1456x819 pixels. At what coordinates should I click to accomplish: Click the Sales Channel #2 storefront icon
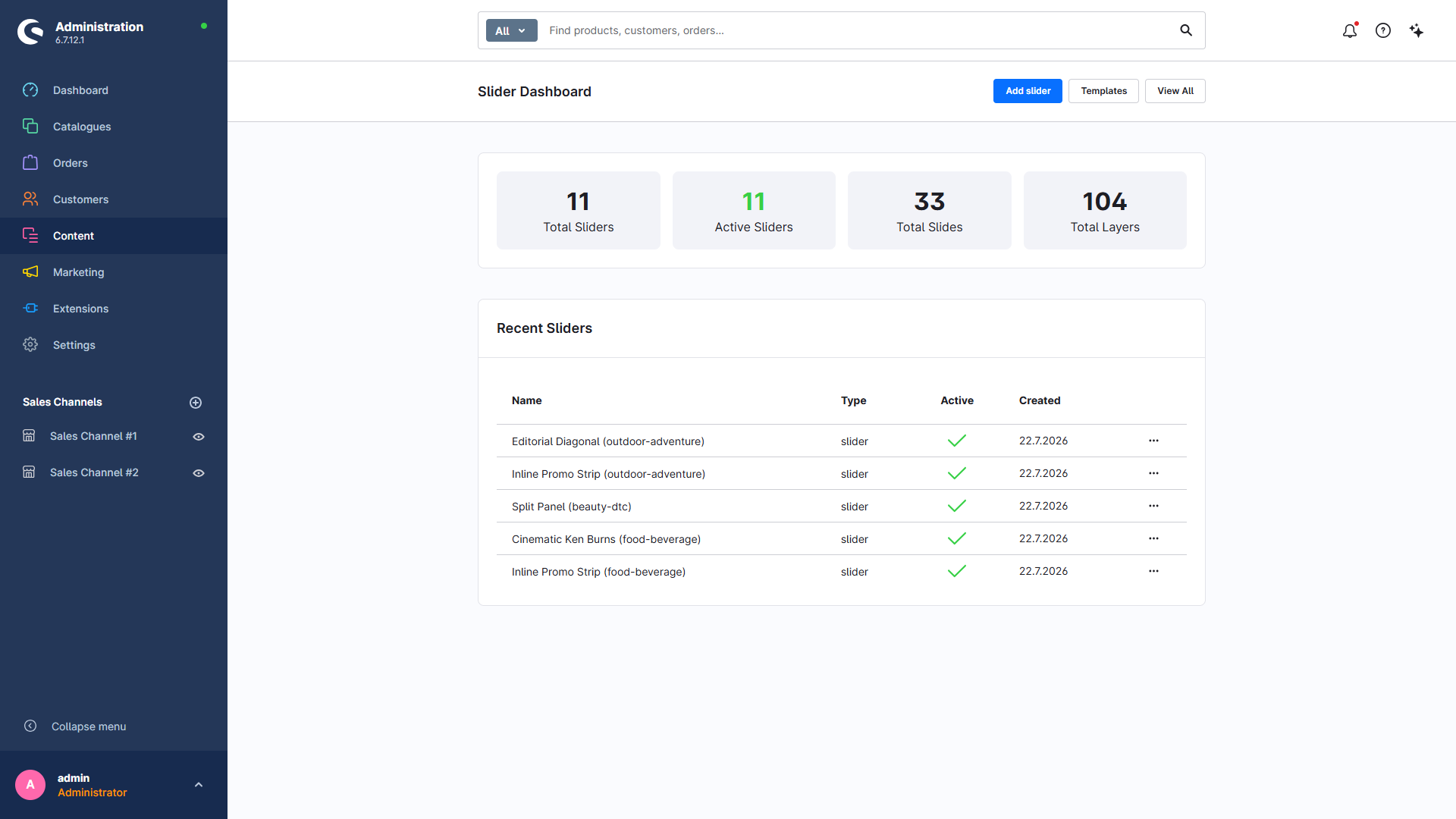tap(29, 472)
